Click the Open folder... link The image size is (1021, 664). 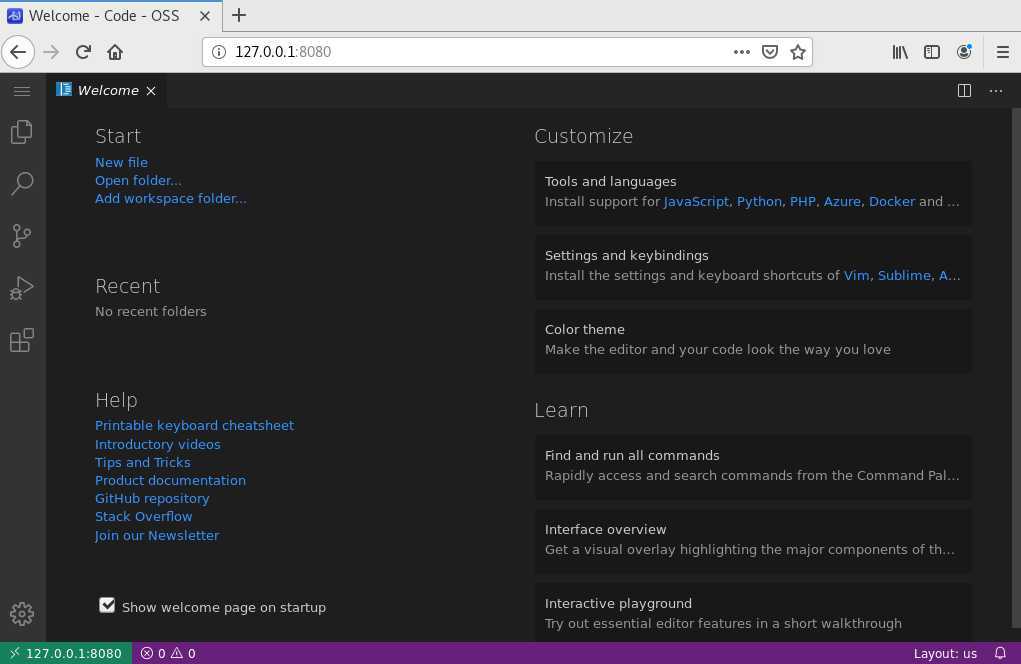click(138, 180)
